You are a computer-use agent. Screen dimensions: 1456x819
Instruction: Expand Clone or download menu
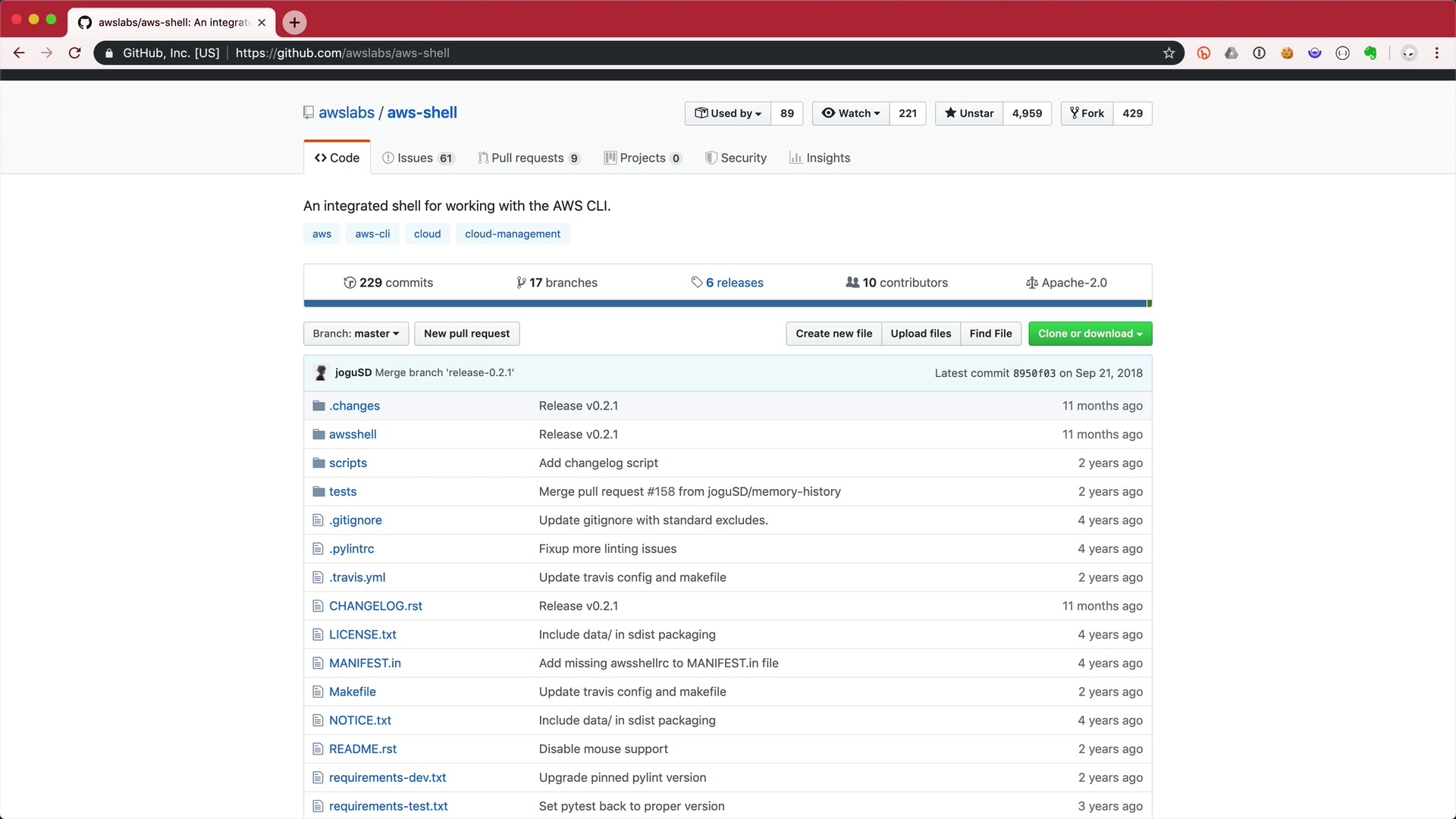coord(1090,334)
